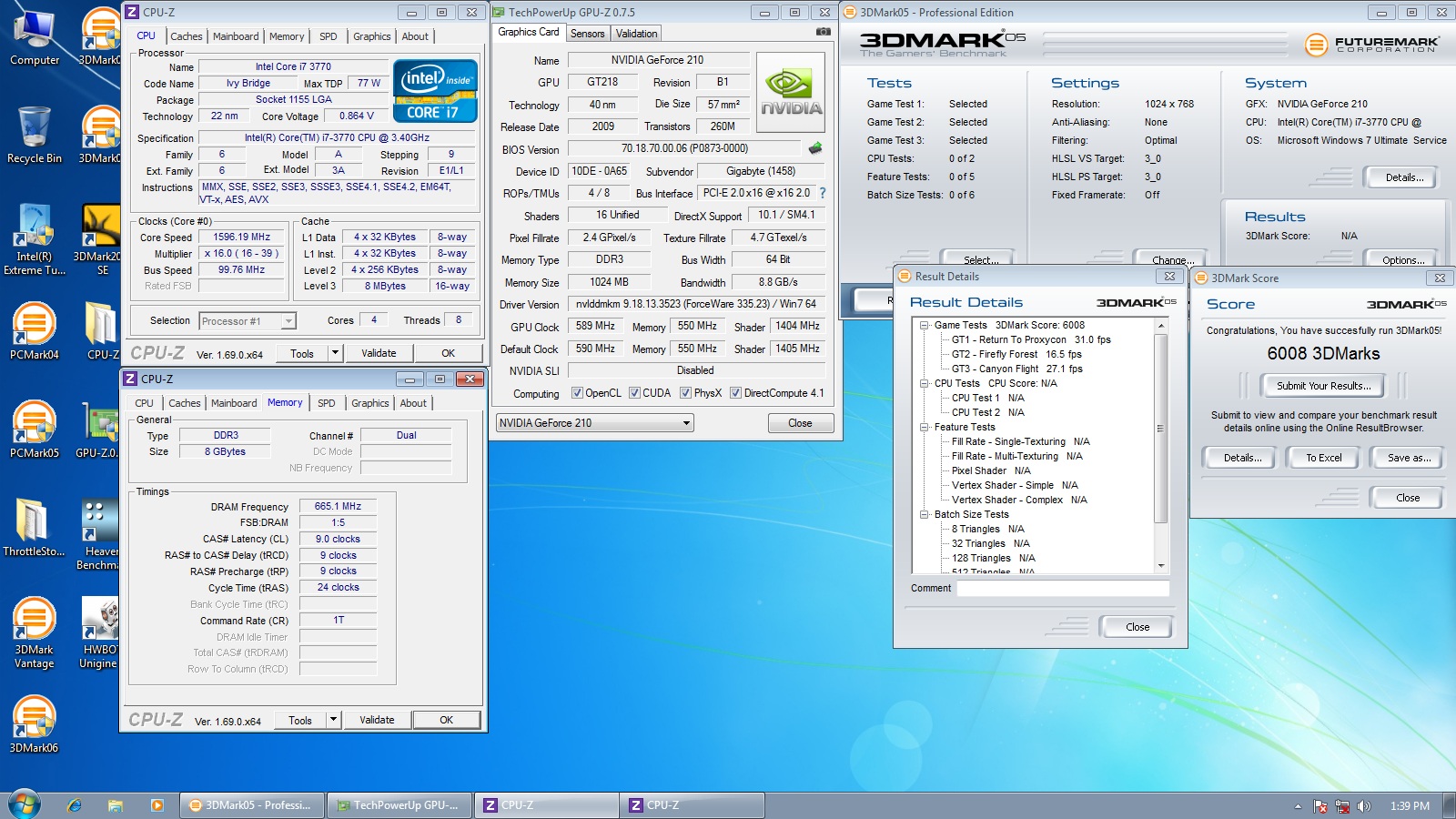This screenshot has height=819, width=1456.
Task: Open the Tools dropdown arrow in bottom CPU-Z
Action: (333, 720)
